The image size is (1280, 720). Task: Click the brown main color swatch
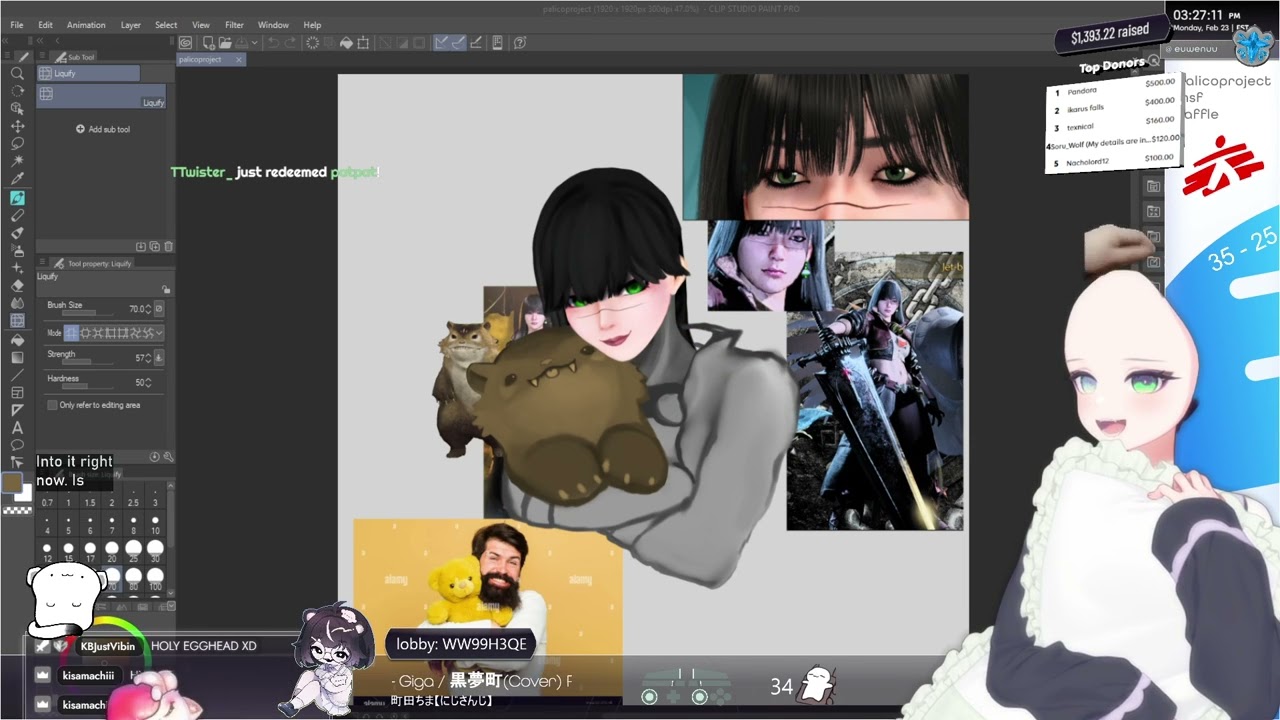[x=12, y=483]
